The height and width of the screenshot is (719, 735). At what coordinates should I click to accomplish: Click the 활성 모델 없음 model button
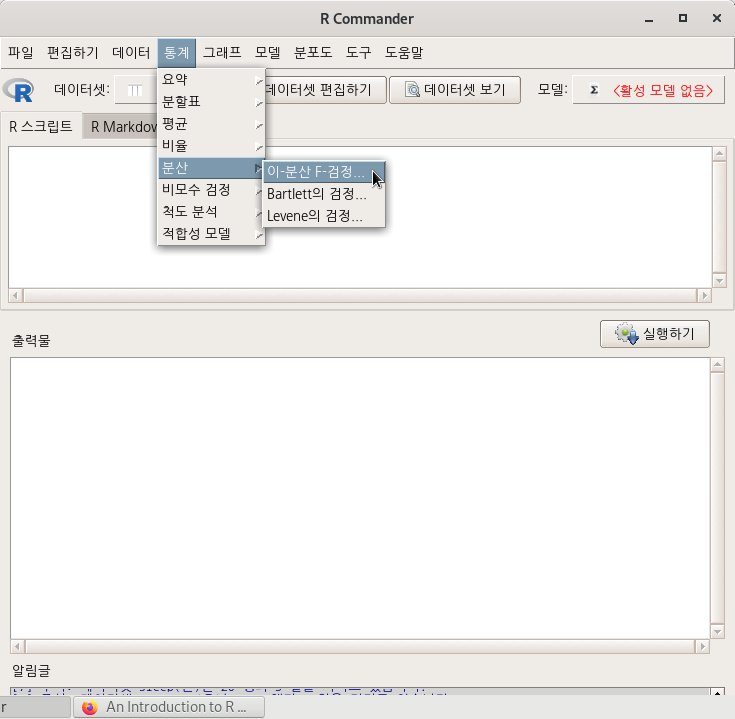click(648, 90)
